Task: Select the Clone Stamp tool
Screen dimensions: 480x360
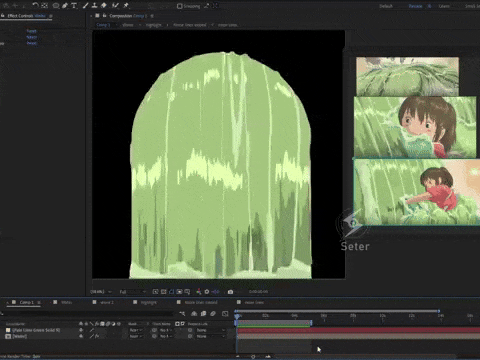Action: (x=95, y=5)
